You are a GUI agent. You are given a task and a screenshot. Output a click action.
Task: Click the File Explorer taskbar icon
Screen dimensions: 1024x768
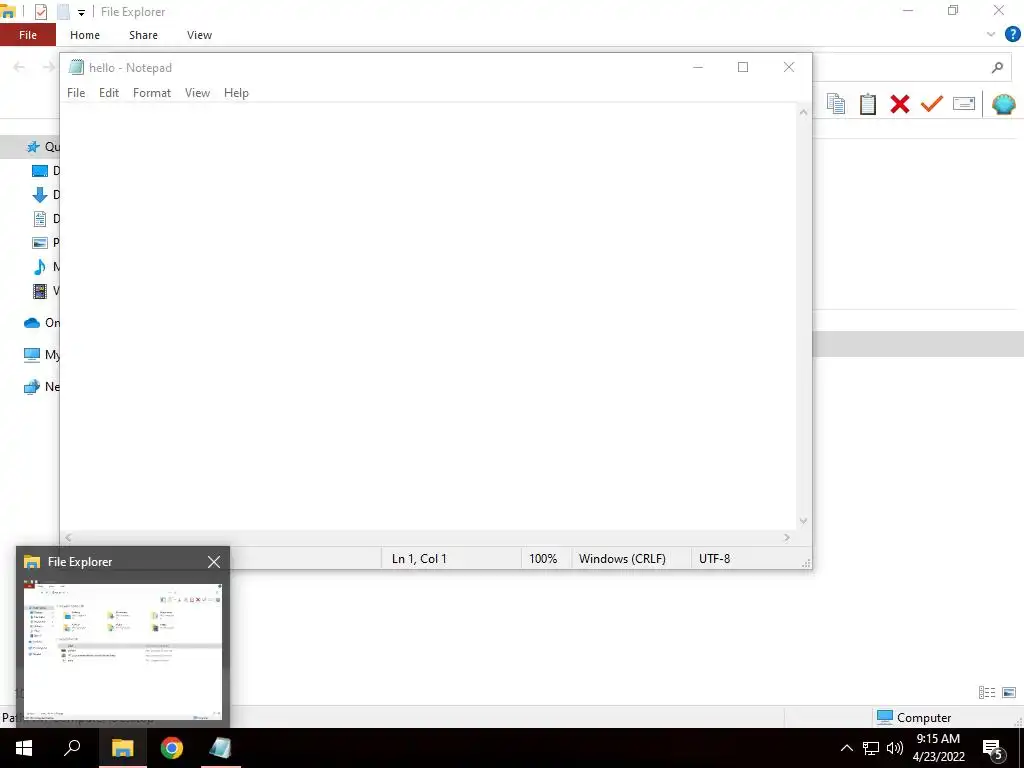[122, 748]
